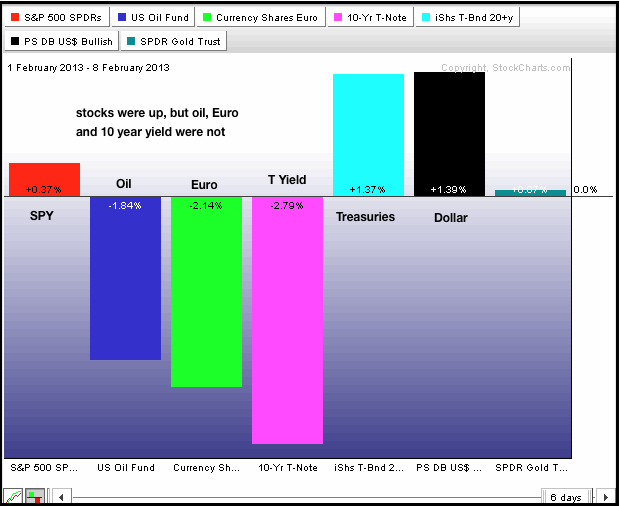Toggle the 10-Yr T-Note legend tab
The height and width of the screenshot is (506, 620).
pos(370,17)
